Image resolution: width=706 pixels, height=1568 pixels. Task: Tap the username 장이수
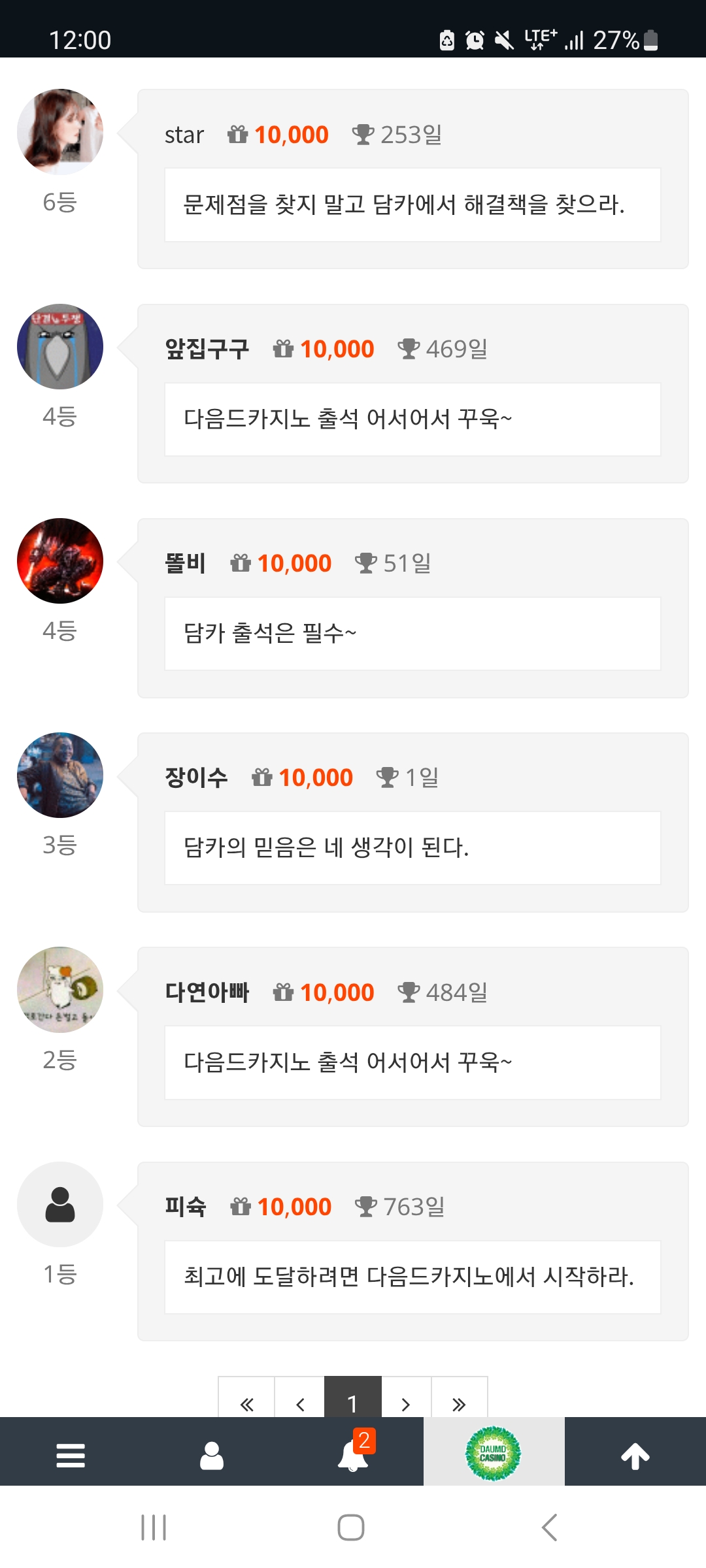point(196,778)
